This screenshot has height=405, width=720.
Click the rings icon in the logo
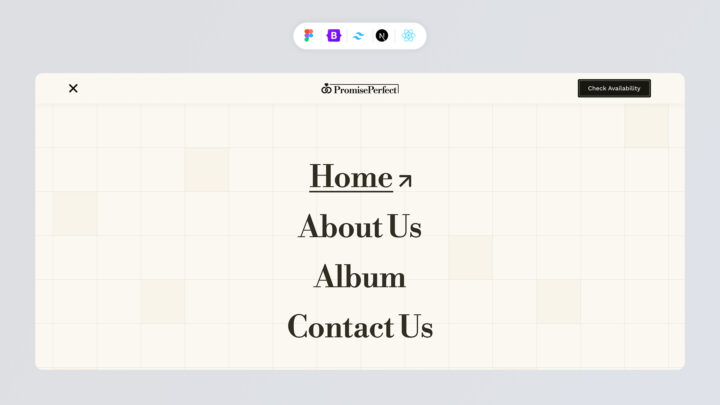[326, 89]
